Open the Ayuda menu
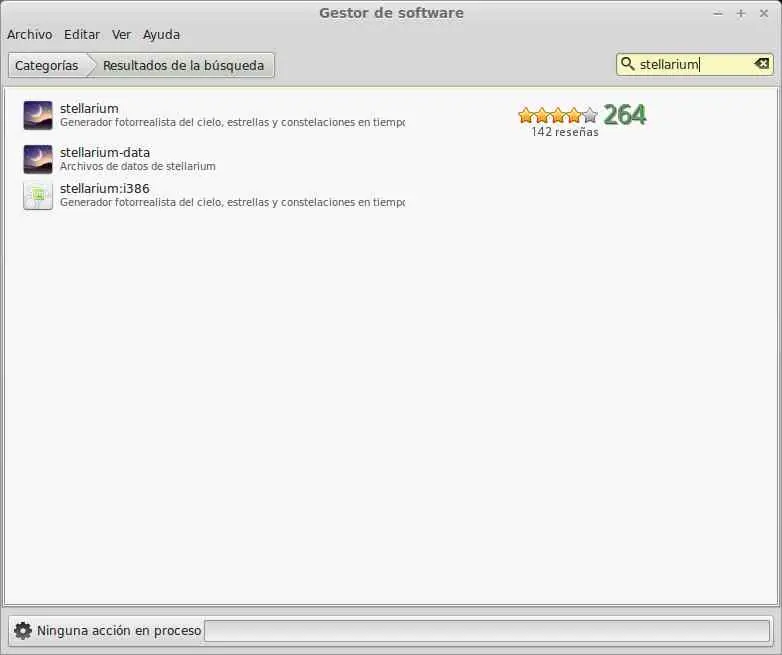782x655 pixels. [x=162, y=34]
